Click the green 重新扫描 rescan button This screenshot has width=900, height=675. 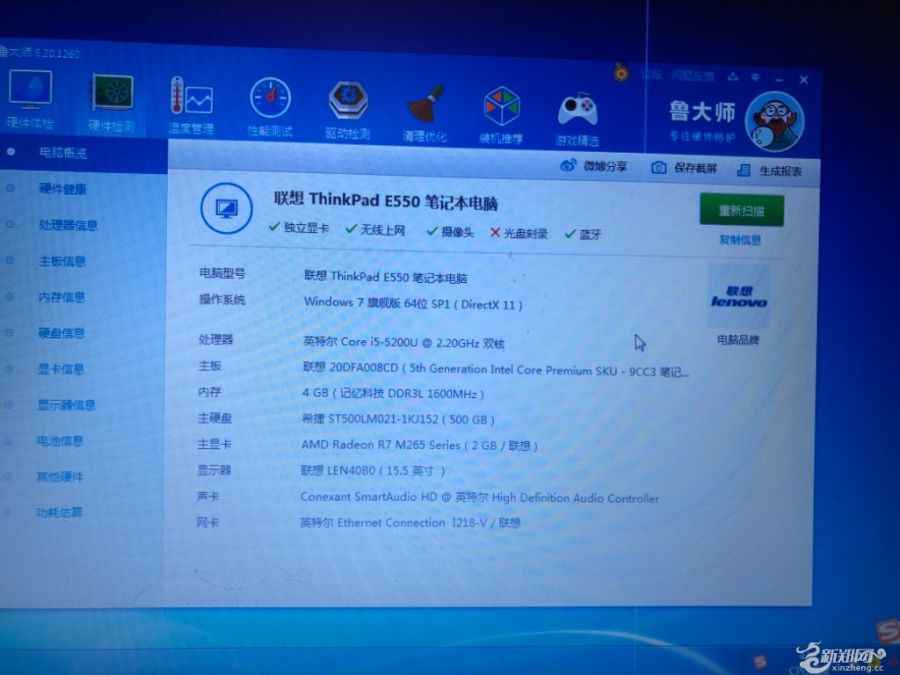click(742, 210)
